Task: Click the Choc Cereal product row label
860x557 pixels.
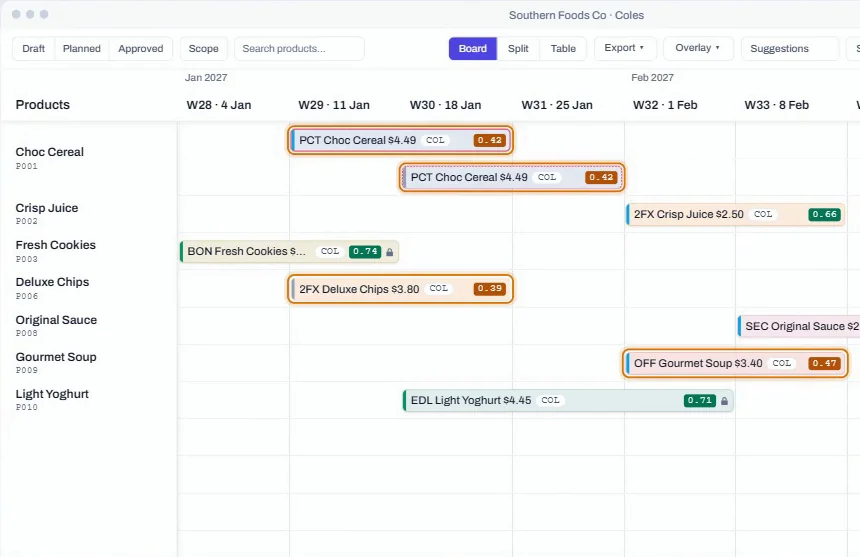Action: click(49, 152)
